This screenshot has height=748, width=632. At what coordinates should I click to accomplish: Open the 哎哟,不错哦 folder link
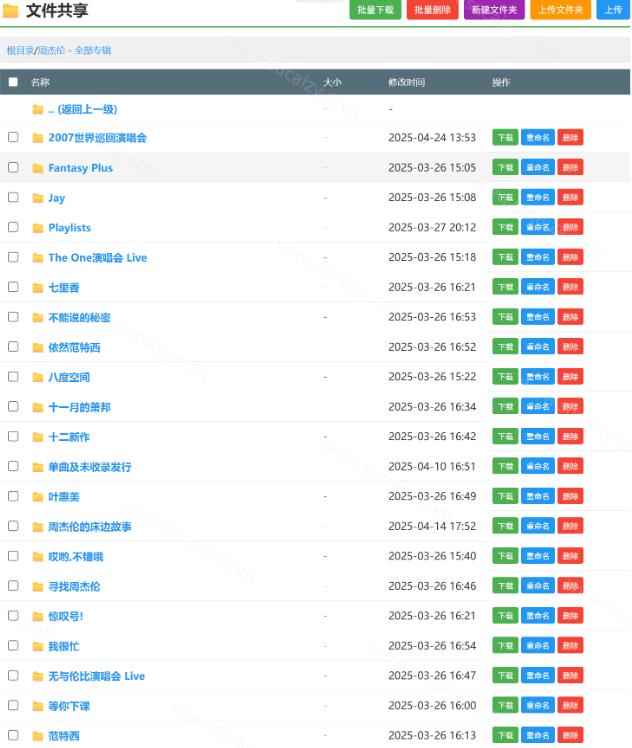coord(76,557)
